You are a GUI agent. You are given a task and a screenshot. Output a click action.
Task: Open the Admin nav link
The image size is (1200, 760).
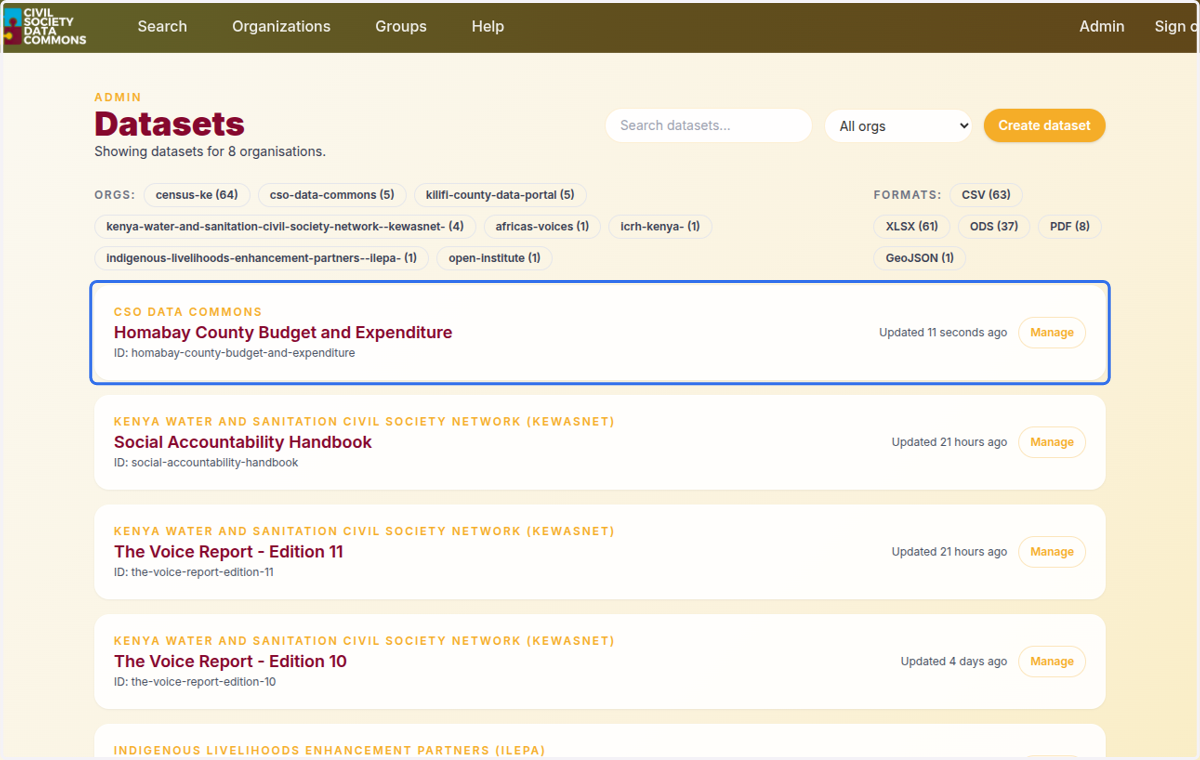pos(1102,27)
